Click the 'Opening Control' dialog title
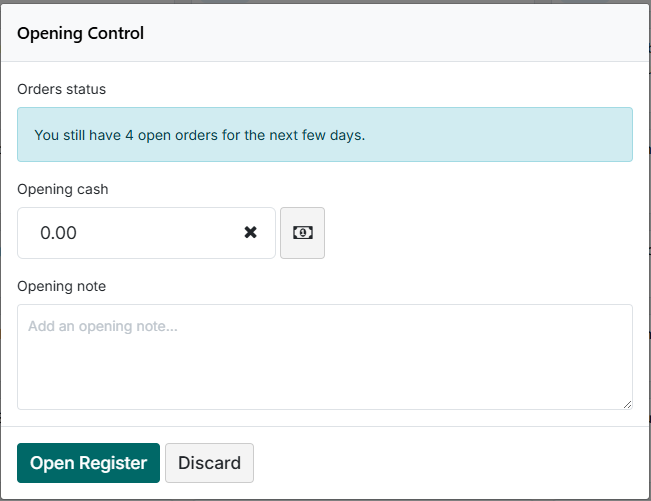The height and width of the screenshot is (501, 651). point(81,33)
